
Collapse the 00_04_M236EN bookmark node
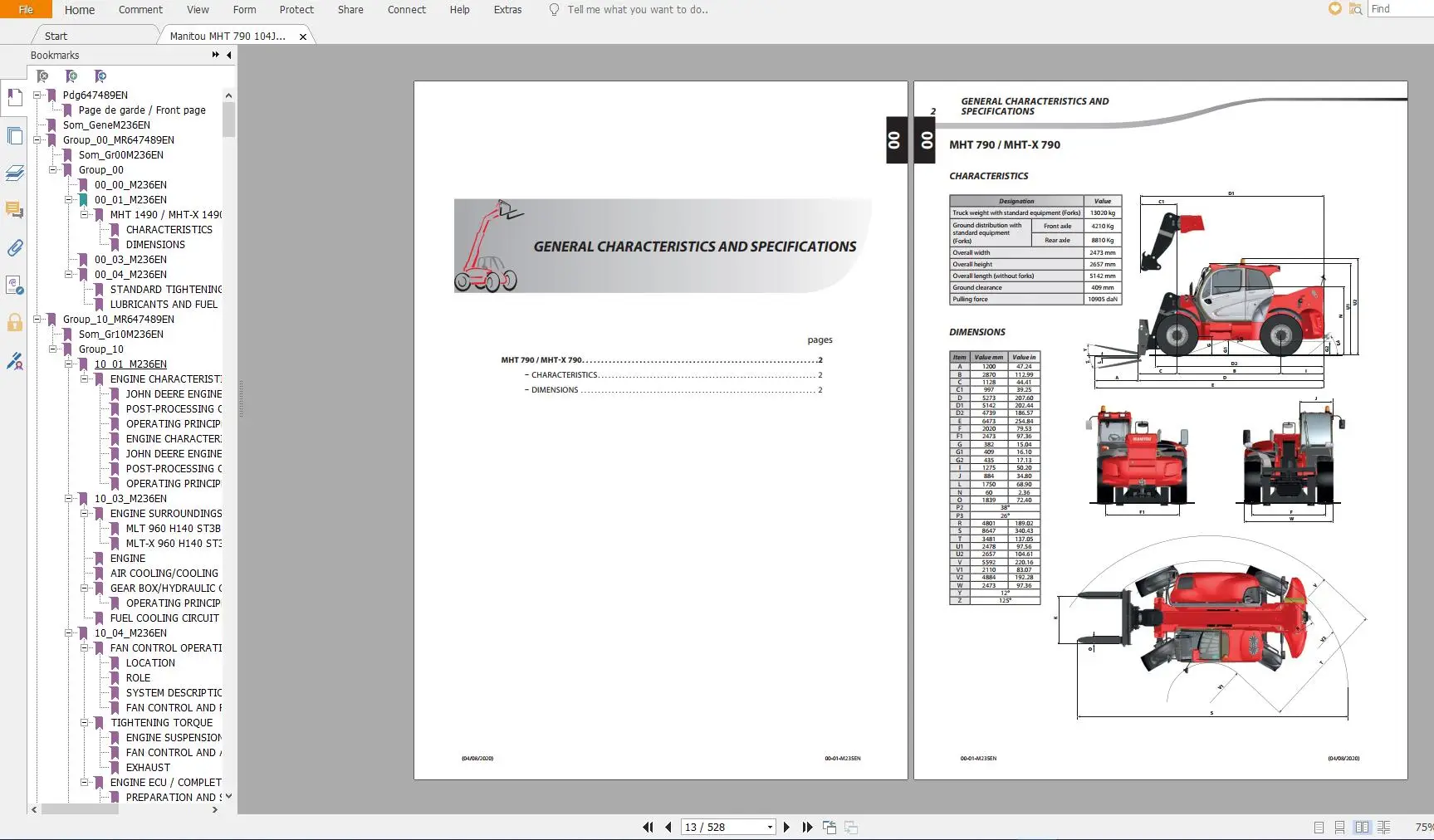(x=69, y=275)
